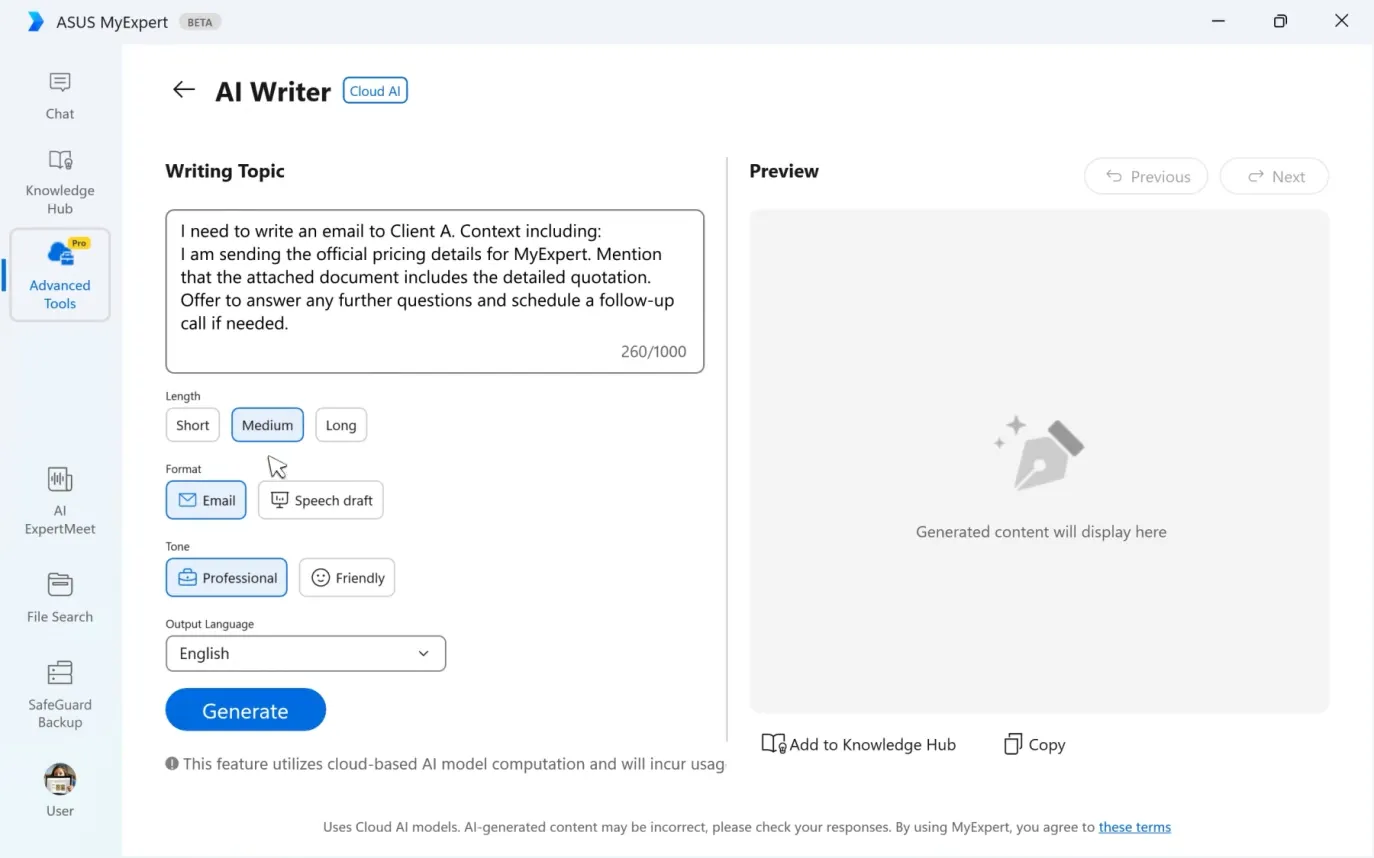
Task: Click the 260/1000 character counter
Action: click(654, 352)
